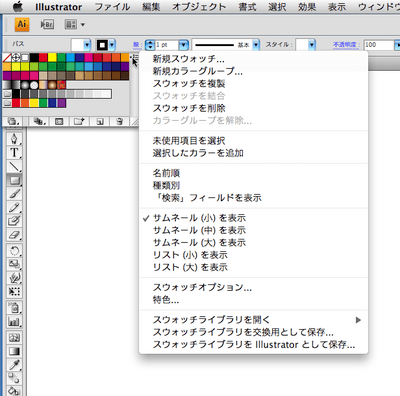The width and height of the screenshot is (400, 396).
Task: Open the Illustrator application menu
Action: tap(58, 7)
